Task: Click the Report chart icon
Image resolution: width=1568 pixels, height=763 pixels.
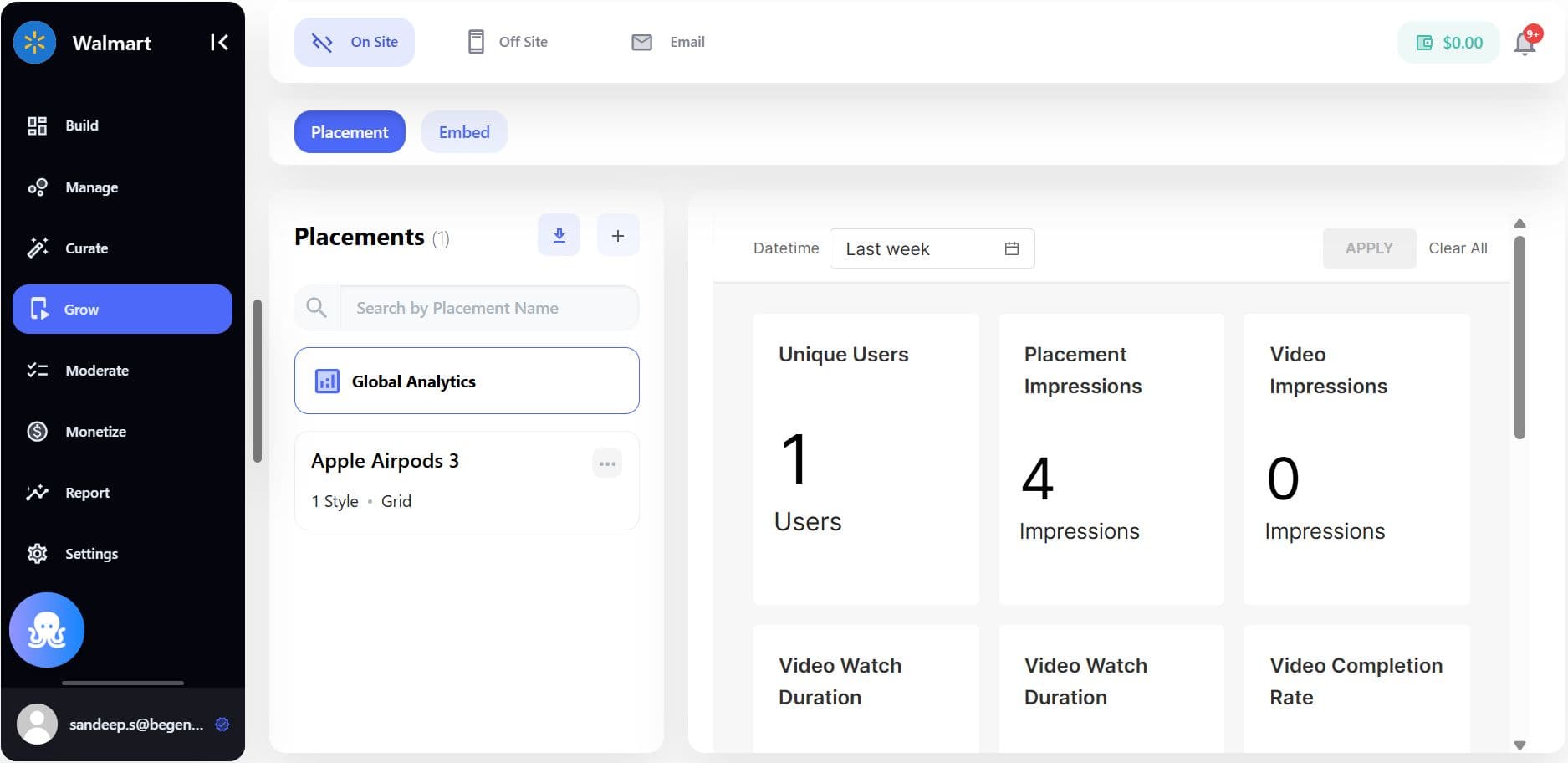Action: pyautogui.click(x=37, y=493)
